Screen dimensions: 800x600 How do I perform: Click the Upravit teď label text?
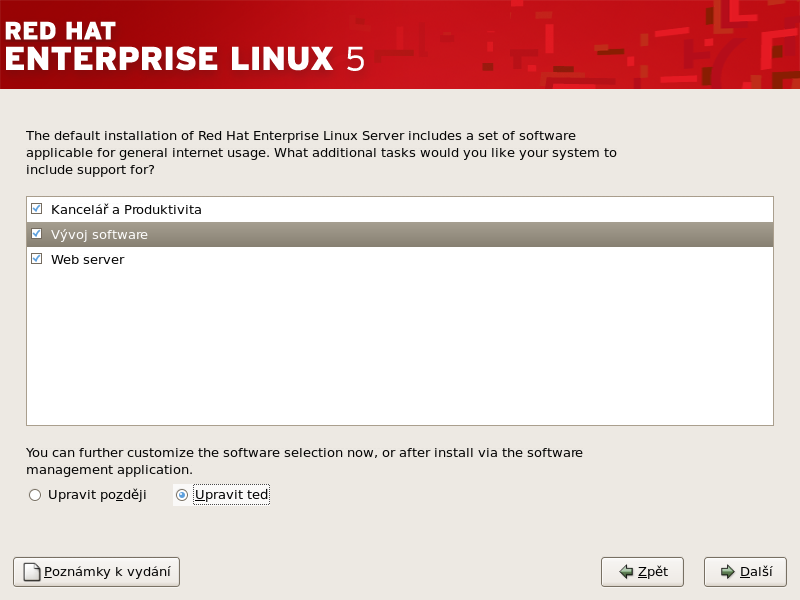coord(231,495)
